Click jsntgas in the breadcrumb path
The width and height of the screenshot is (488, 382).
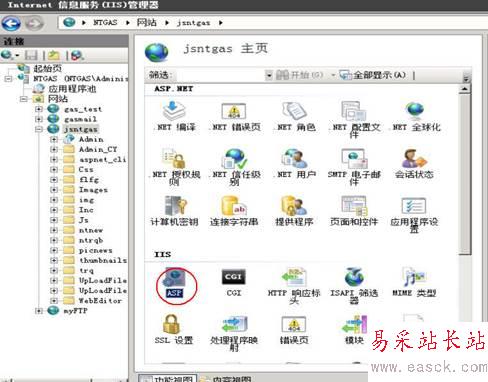point(193,23)
